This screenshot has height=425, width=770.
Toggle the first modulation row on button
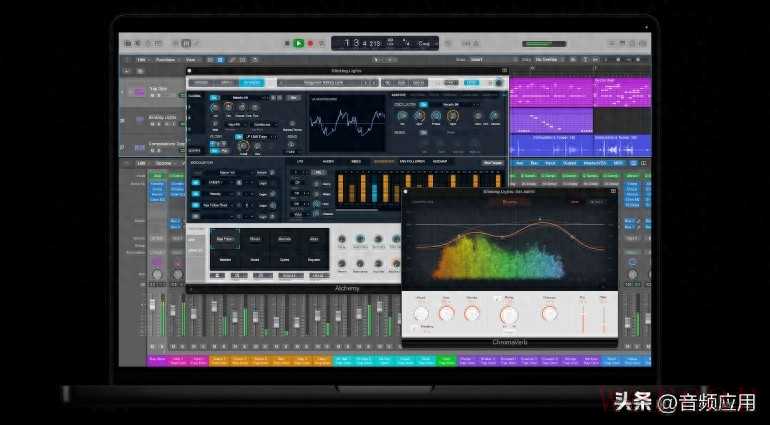coord(197,184)
